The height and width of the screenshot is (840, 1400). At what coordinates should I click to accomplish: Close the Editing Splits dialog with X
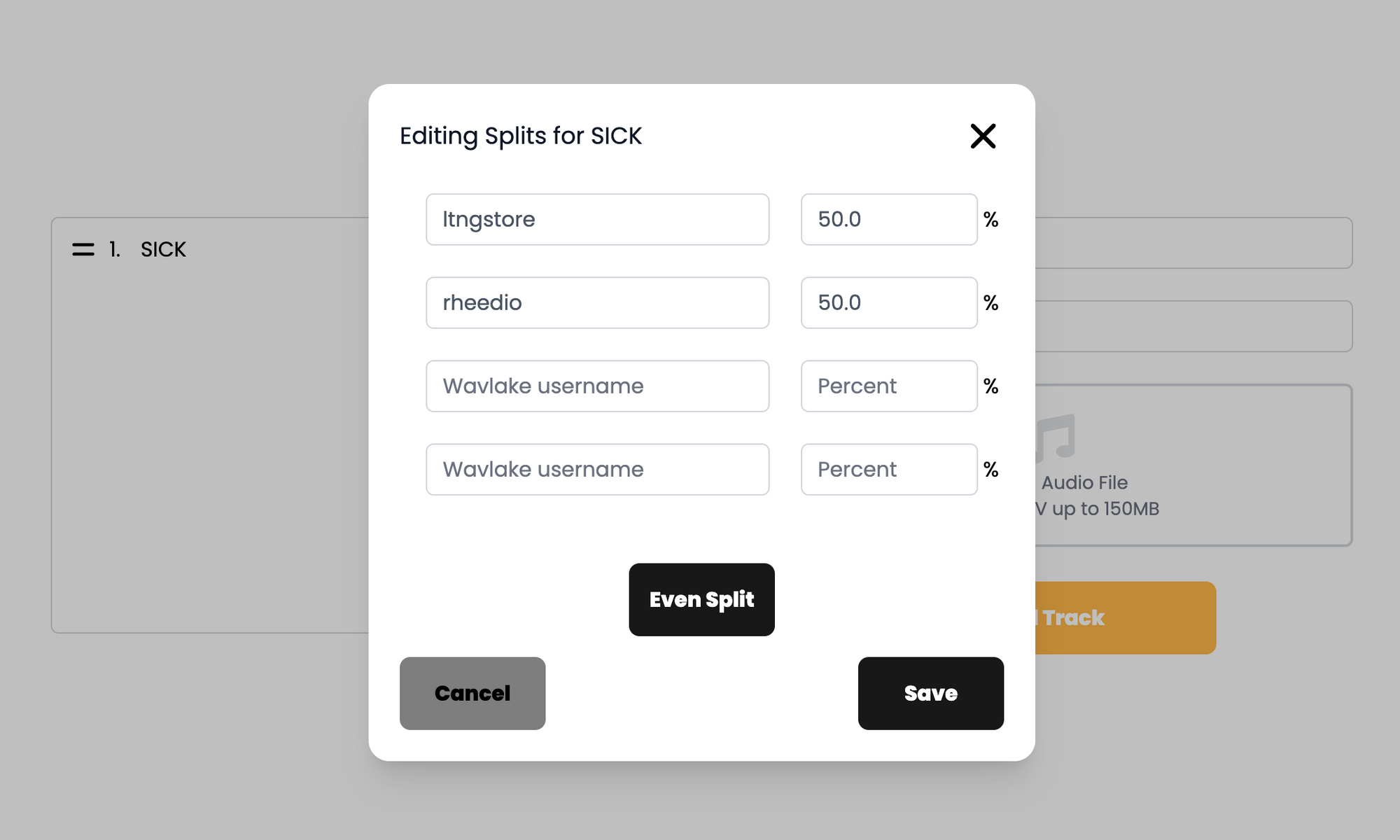pos(983,136)
